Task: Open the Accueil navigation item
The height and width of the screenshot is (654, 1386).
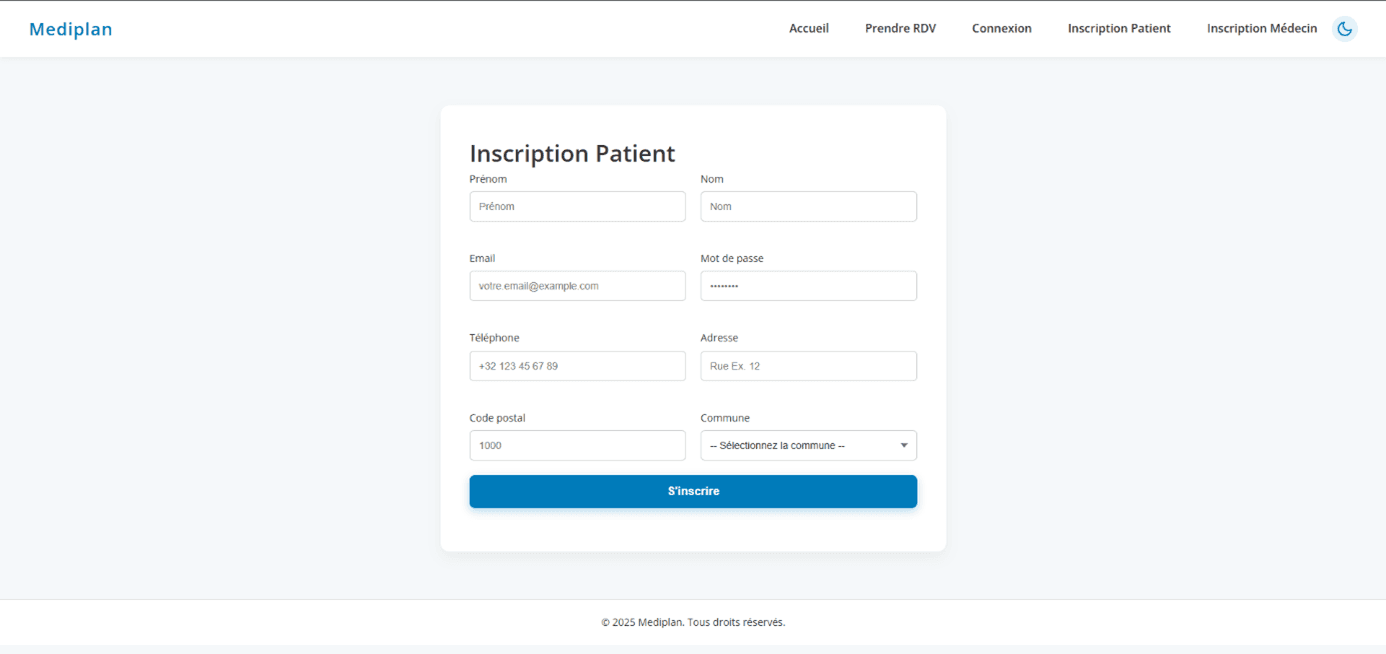Action: click(x=809, y=28)
